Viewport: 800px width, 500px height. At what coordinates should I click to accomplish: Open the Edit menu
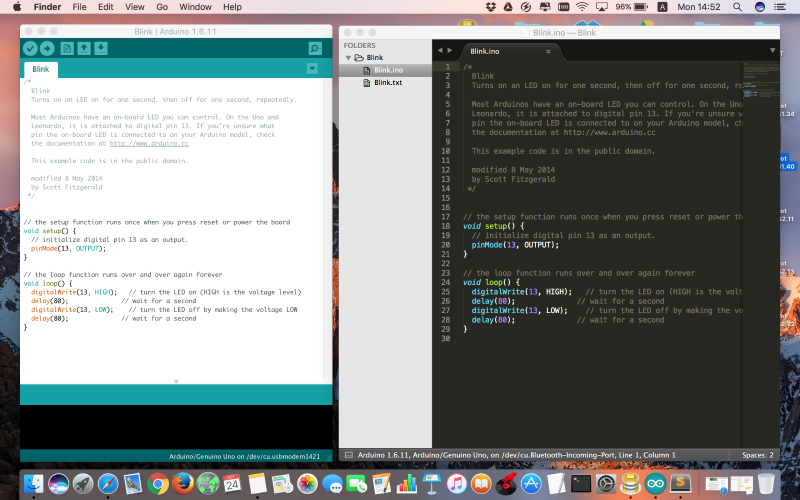(x=106, y=7)
